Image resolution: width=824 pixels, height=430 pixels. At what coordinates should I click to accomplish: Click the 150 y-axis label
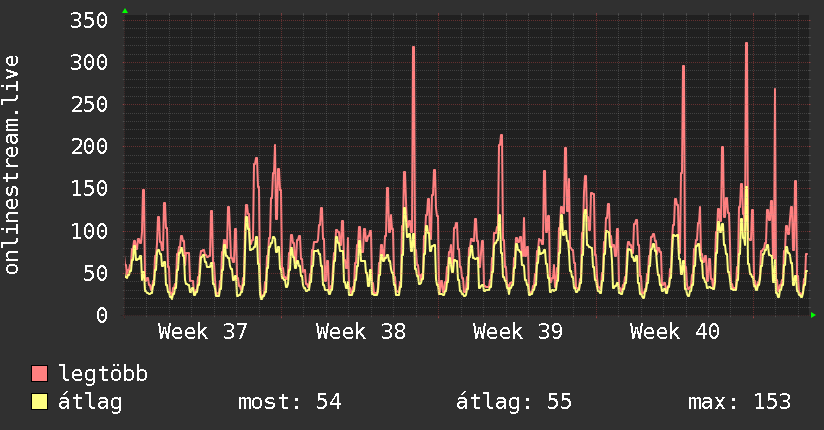coord(89,189)
